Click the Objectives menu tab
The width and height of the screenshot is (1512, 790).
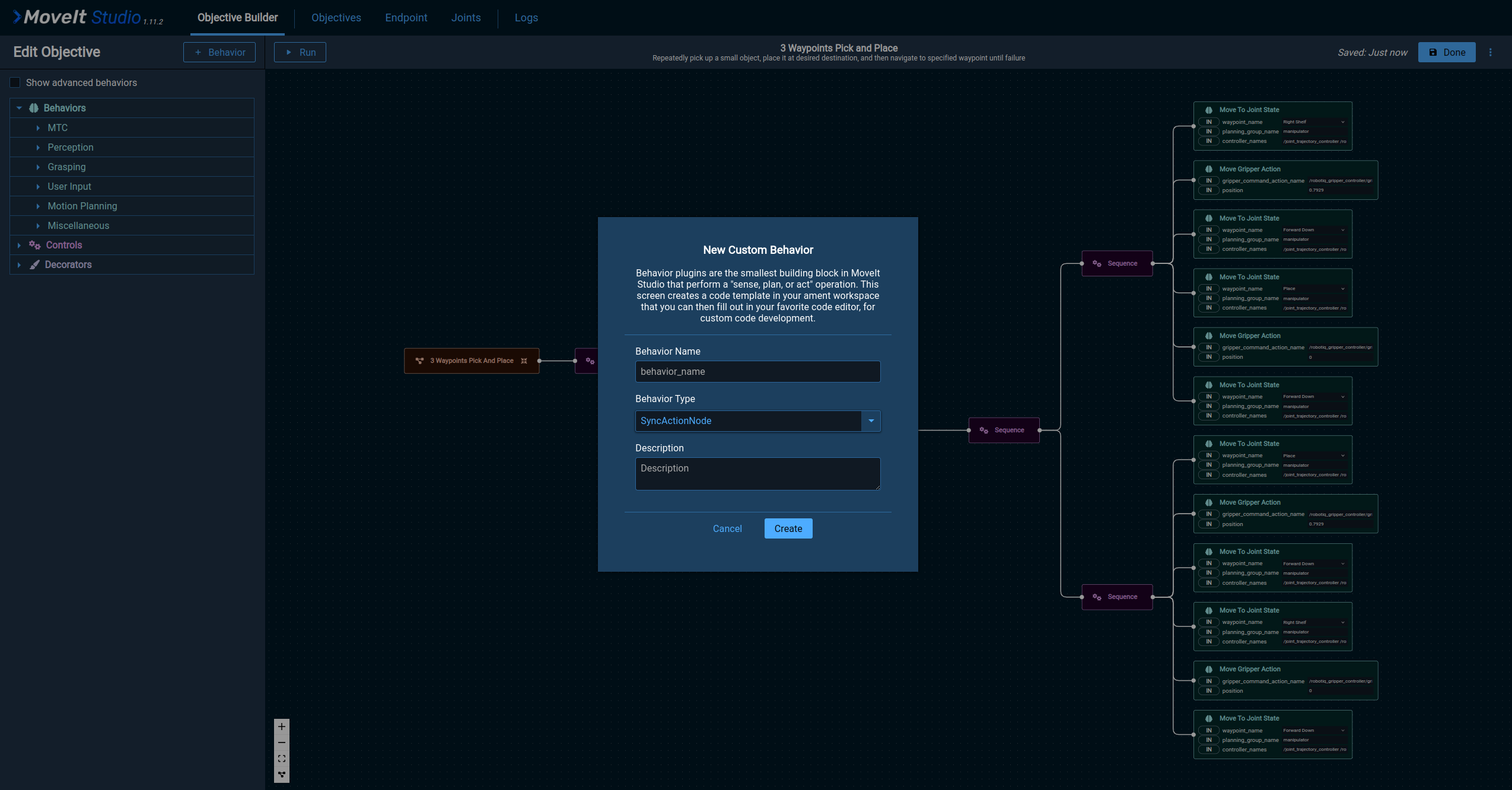335,17
